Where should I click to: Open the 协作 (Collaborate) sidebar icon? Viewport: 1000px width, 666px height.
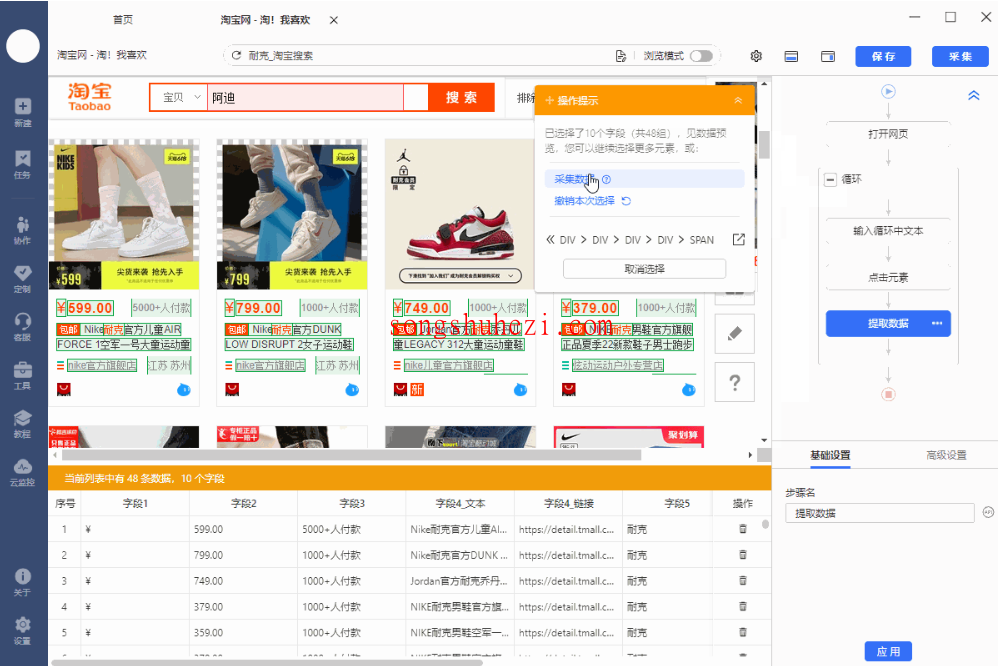tap(23, 230)
